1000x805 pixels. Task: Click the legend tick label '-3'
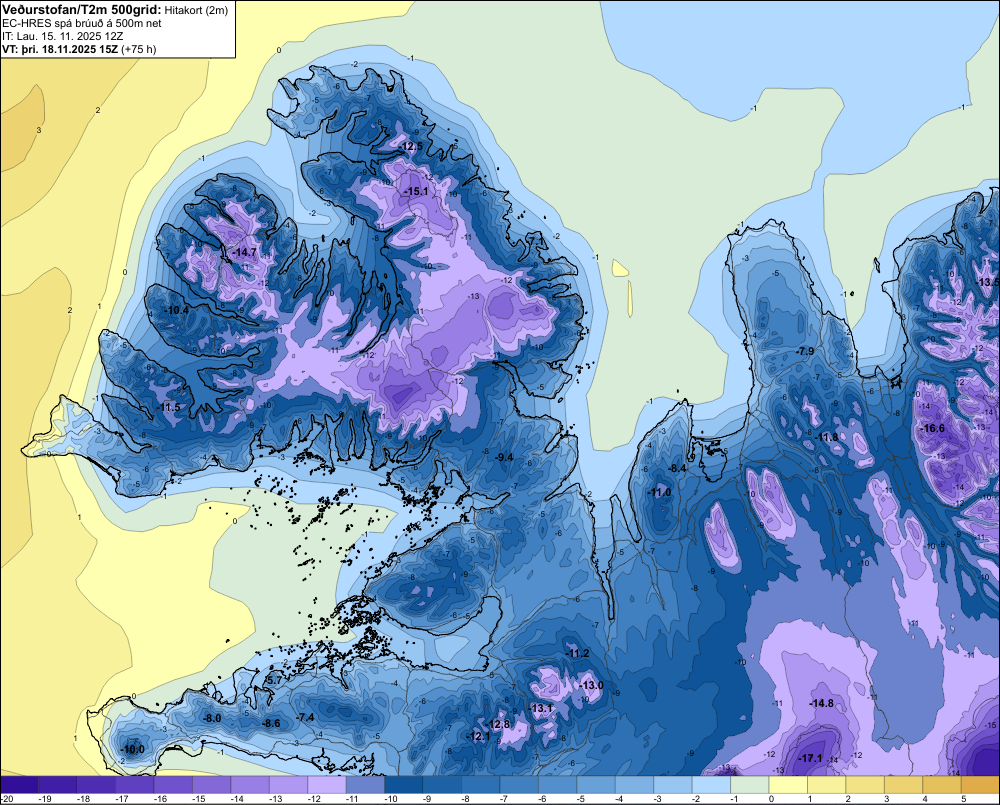[658, 799]
